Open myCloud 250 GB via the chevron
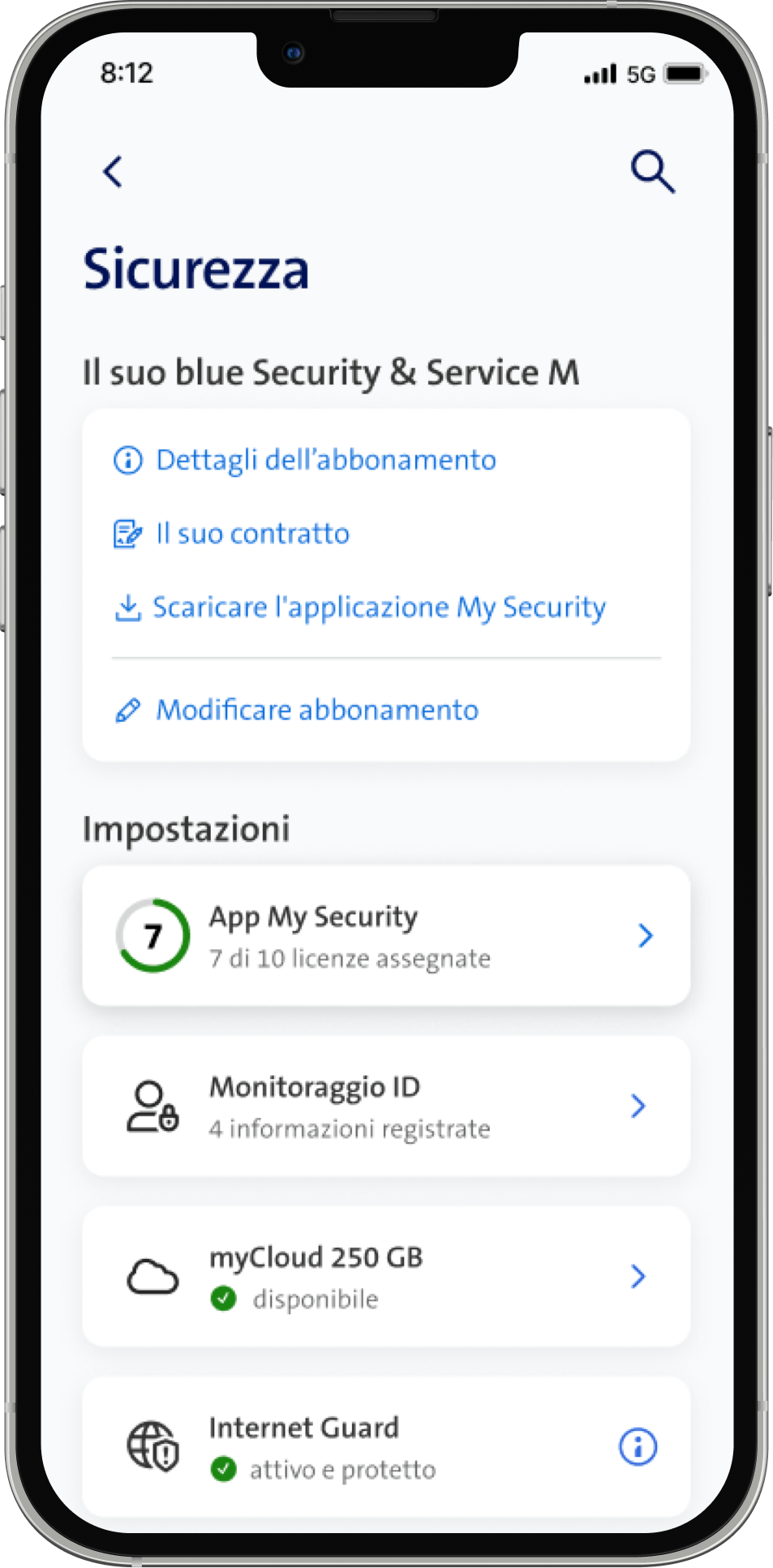The image size is (773, 1568). pyautogui.click(x=638, y=1276)
